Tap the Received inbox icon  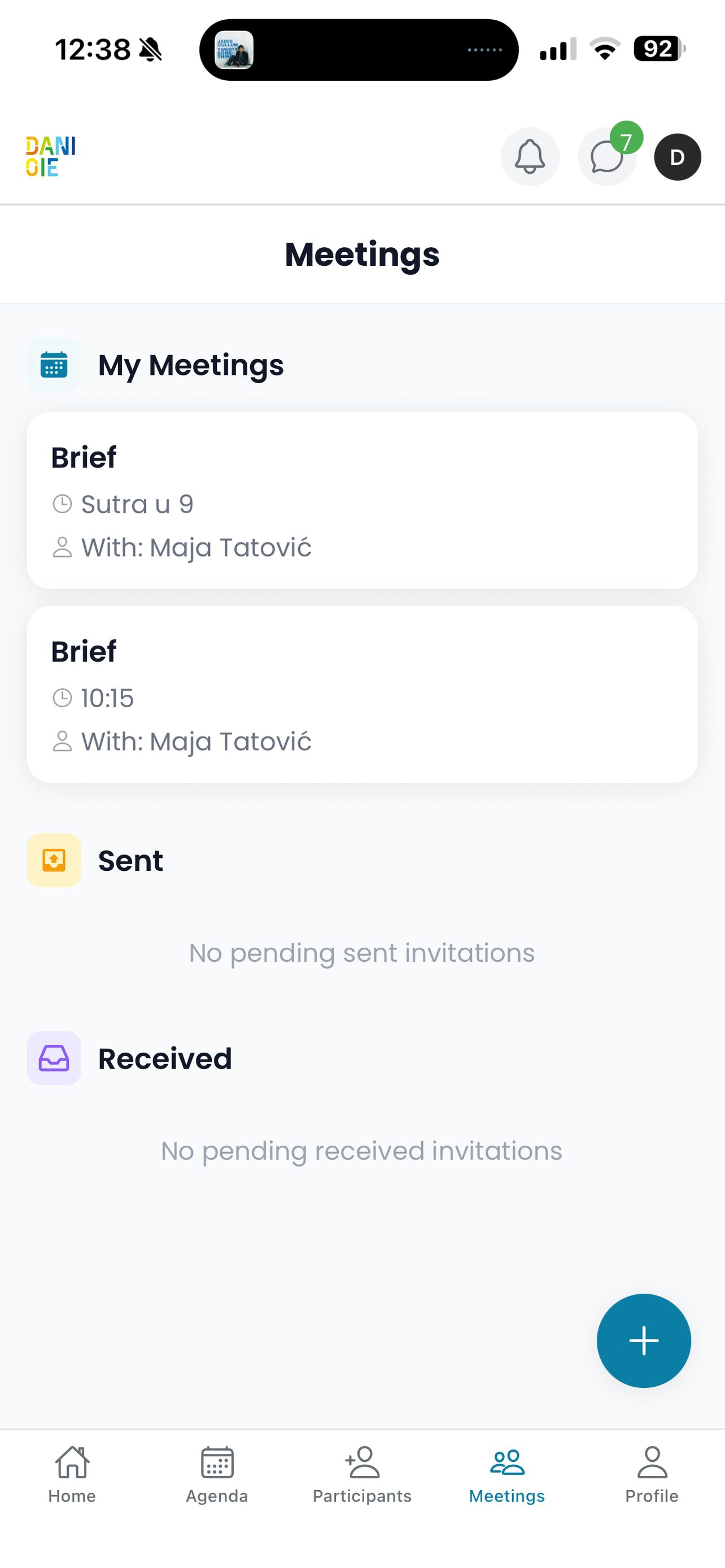click(54, 1058)
